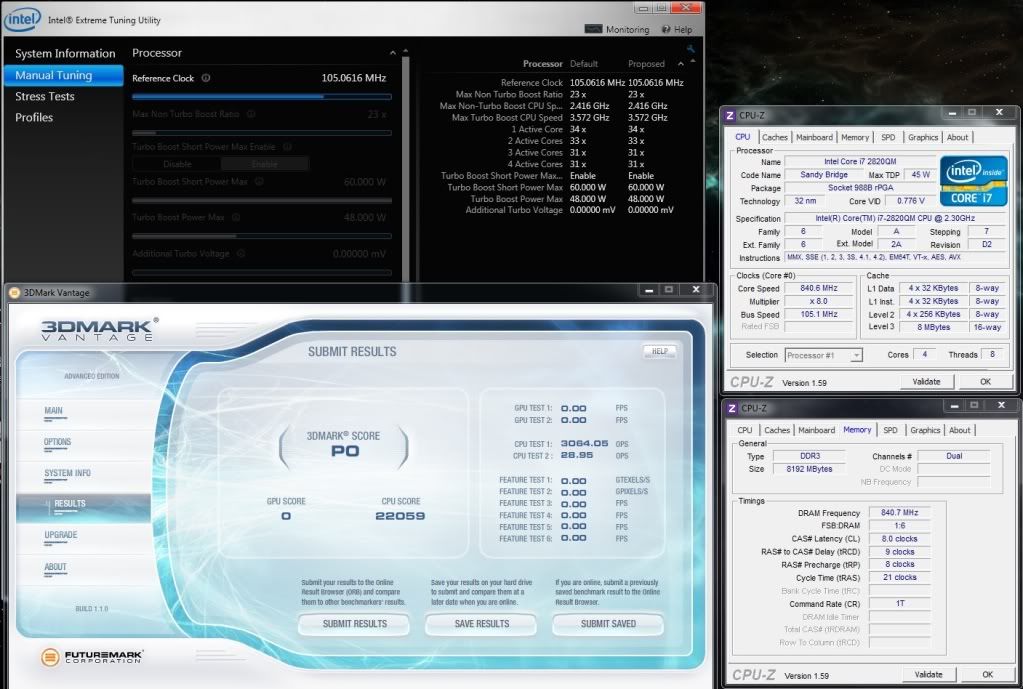Open SYSTEM INFO in 3DMark Vantage
Screen dimensions: 1023x689
(x=67, y=474)
